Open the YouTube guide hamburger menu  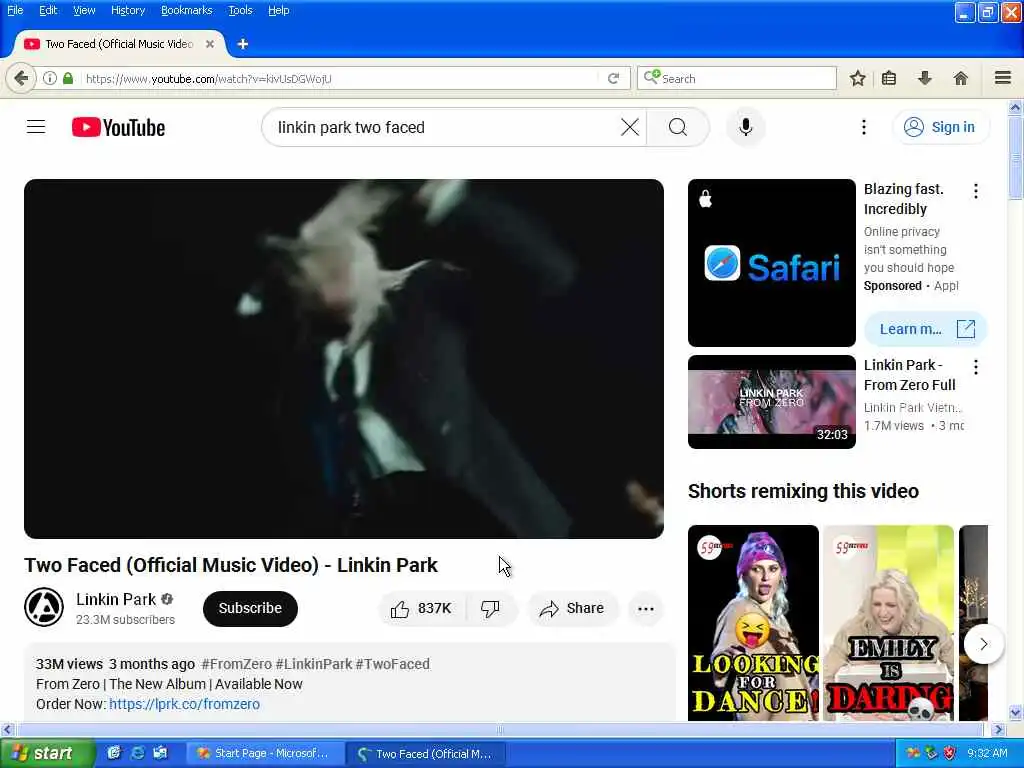(x=36, y=127)
